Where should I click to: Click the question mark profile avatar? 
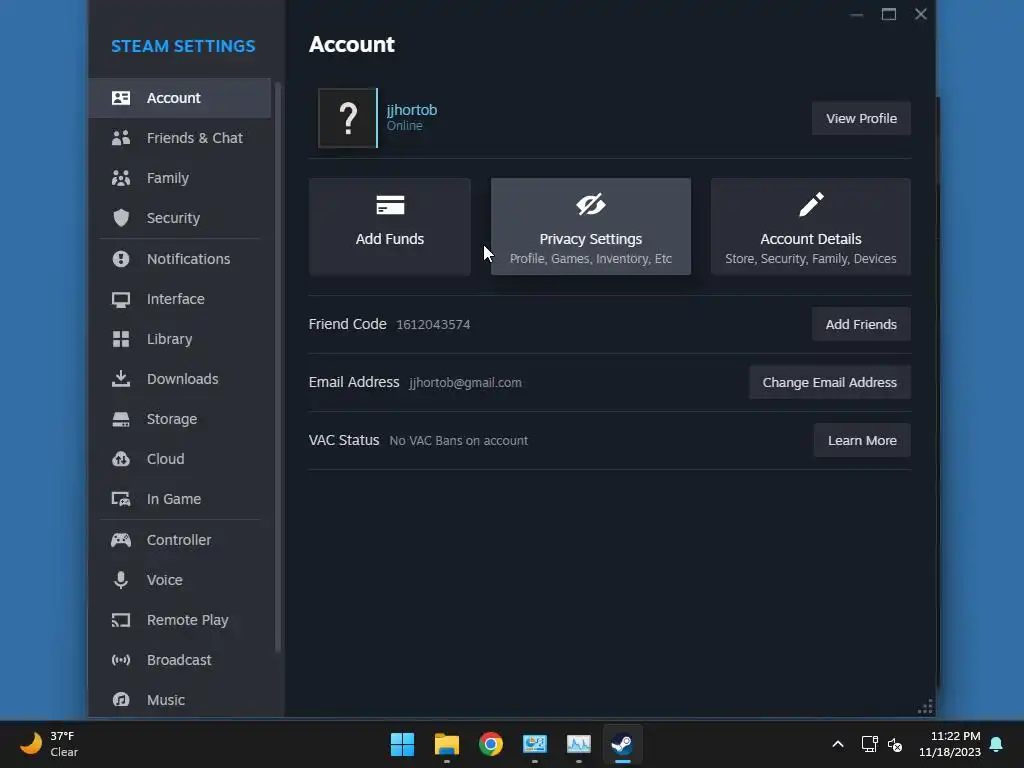tap(347, 118)
